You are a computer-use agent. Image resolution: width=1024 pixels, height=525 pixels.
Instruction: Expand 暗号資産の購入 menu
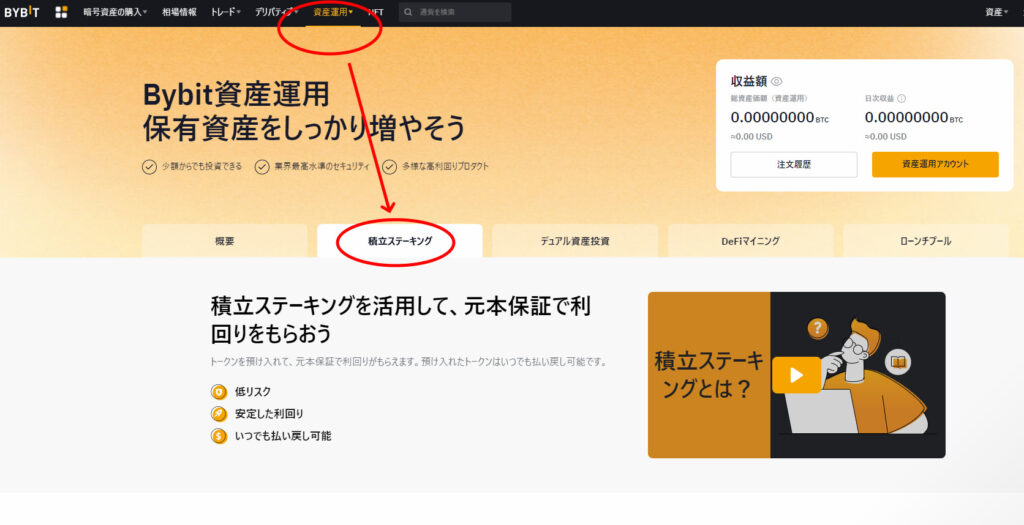[x=116, y=12]
